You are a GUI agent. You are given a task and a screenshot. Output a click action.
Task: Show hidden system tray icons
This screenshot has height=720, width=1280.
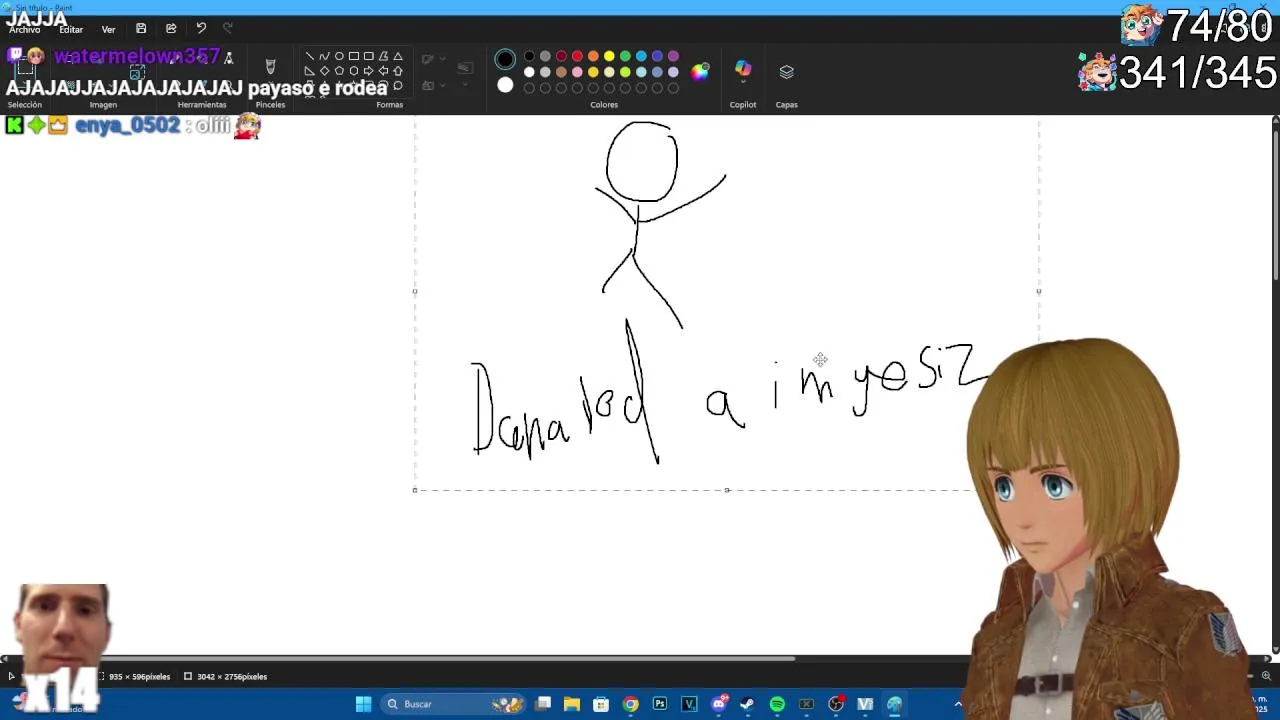tap(958, 704)
